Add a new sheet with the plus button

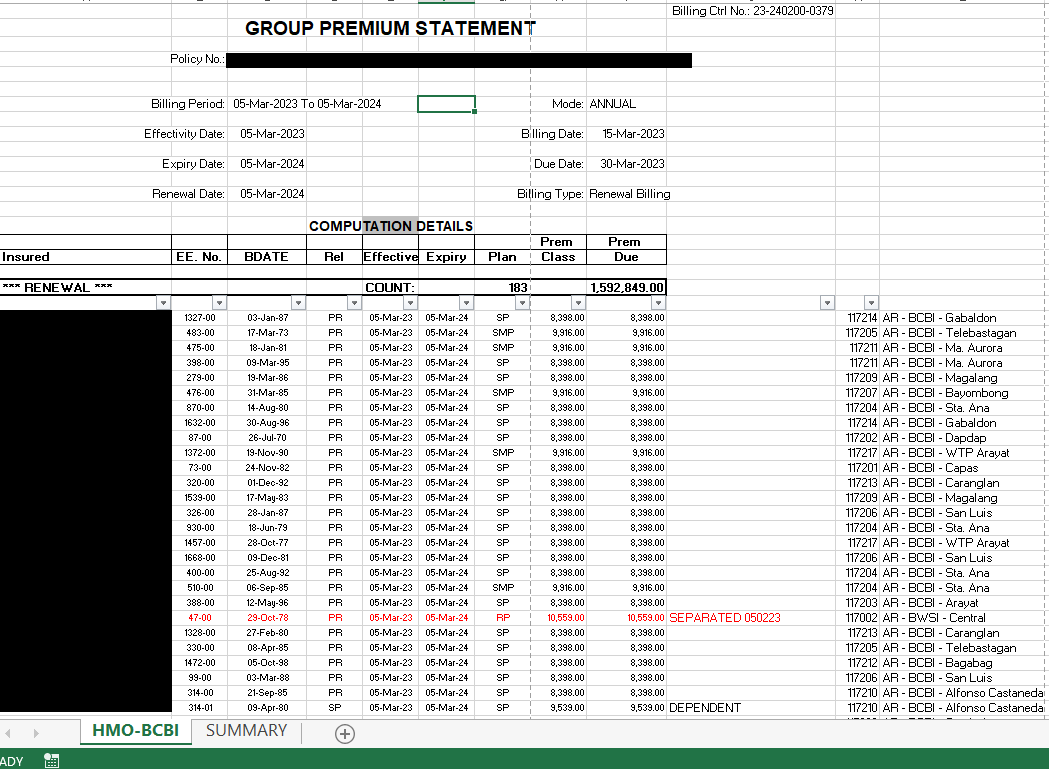[345, 734]
